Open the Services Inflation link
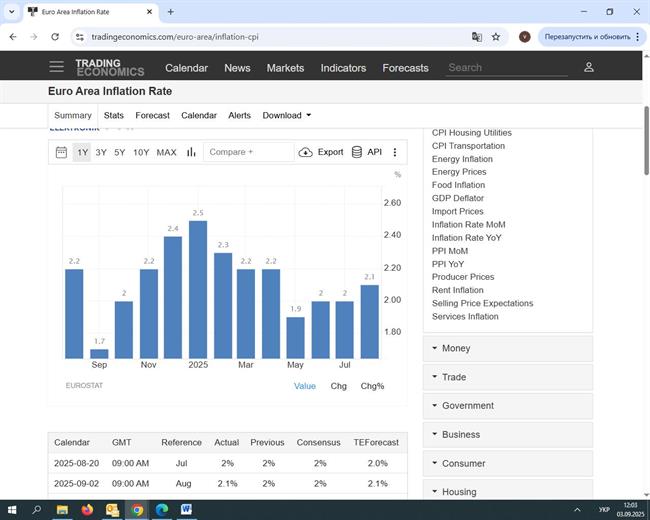The width and height of the screenshot is (650, 520). pyautogui.click(x=465, y=316)
